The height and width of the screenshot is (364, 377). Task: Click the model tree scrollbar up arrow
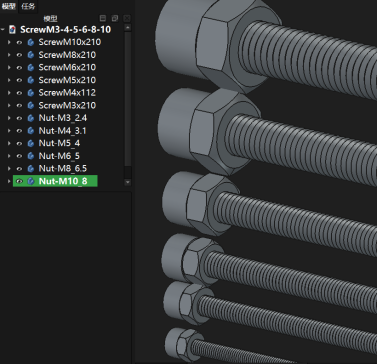click(x=128, y=28)
